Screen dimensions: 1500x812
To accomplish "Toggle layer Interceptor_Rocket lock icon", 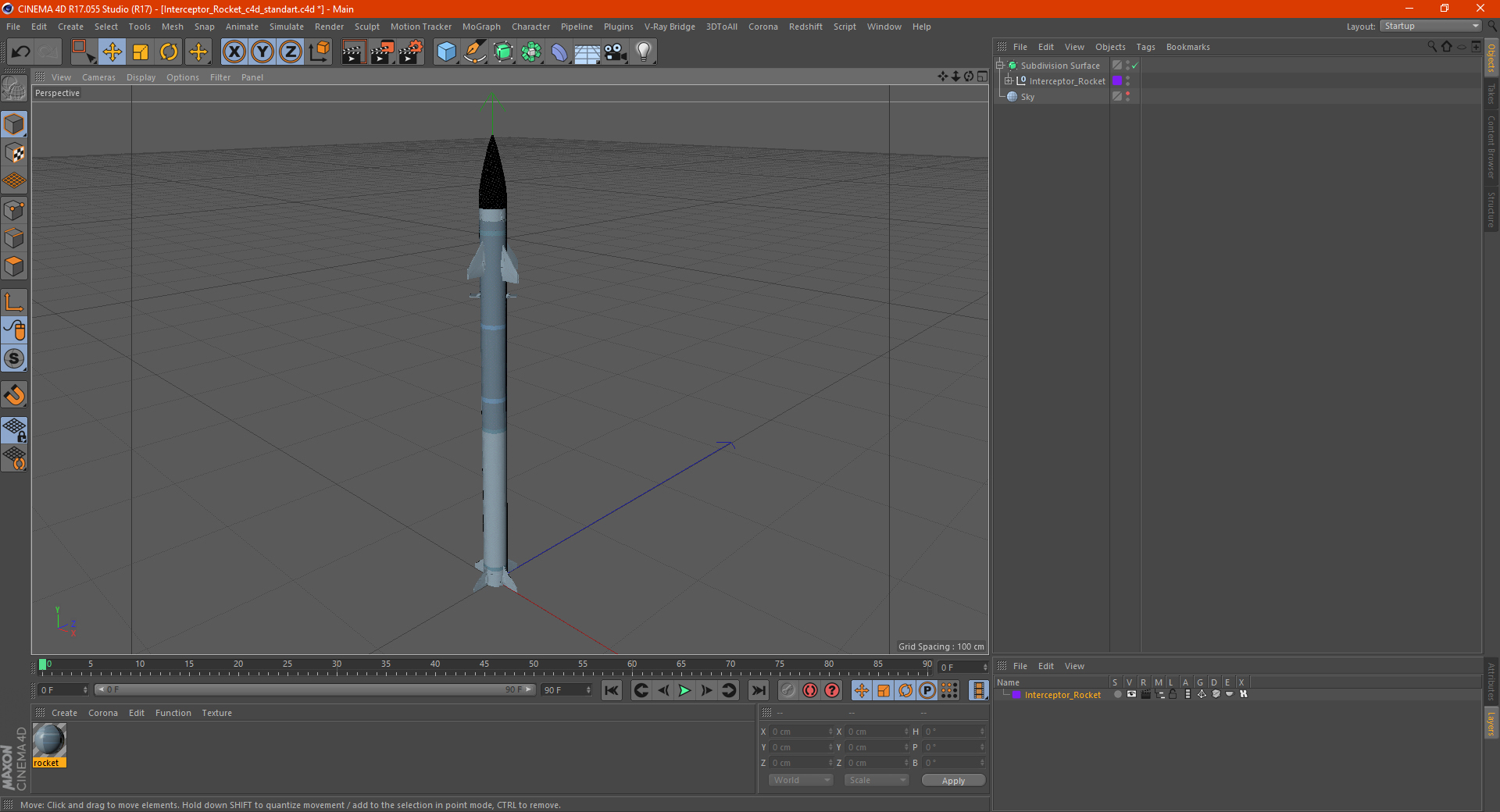I will pos(1173,694).
